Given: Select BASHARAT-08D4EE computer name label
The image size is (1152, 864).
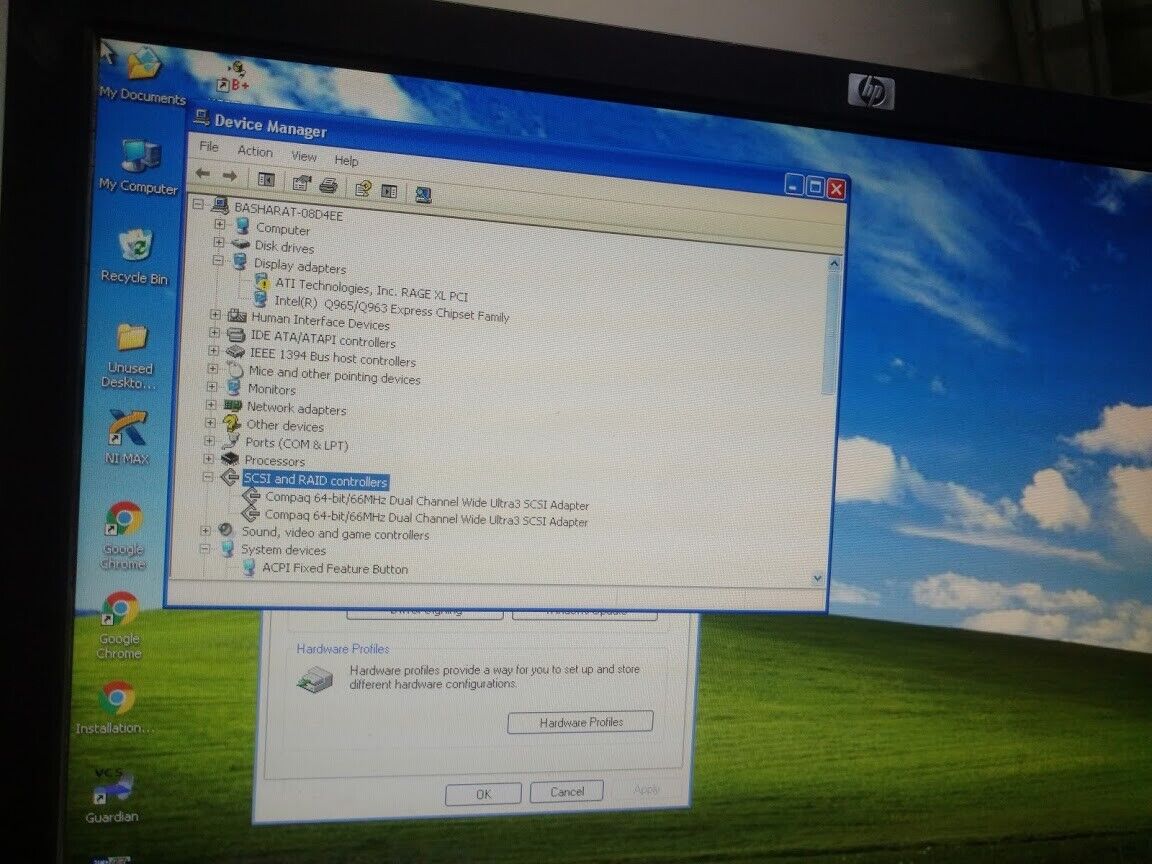Looking at the screenshot, I should tap(288, 212).
